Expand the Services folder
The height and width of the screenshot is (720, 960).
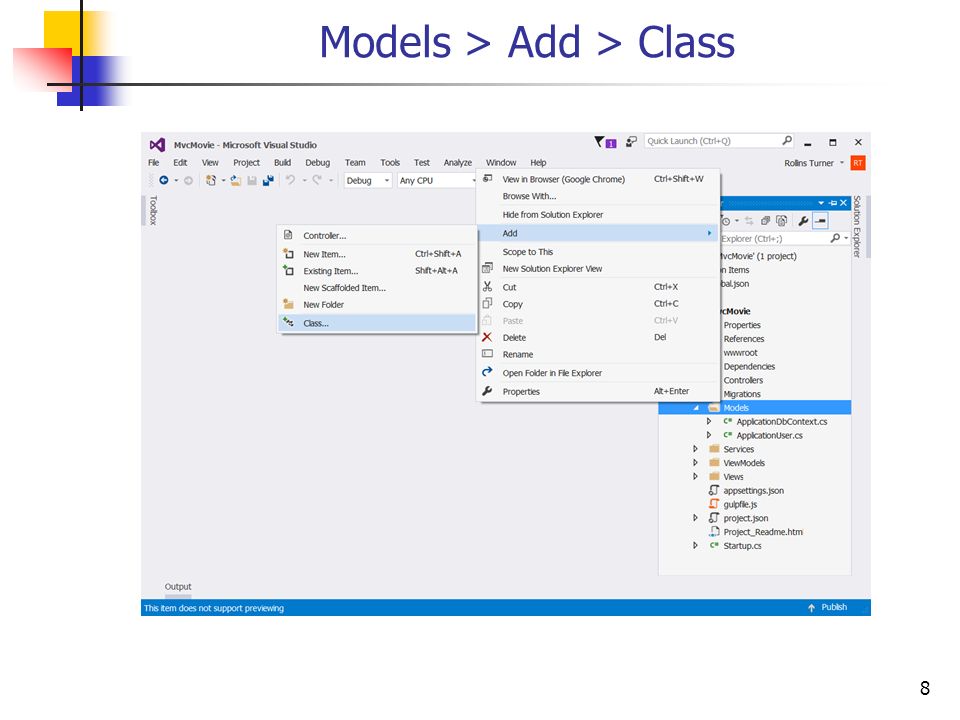click(696, 449)
